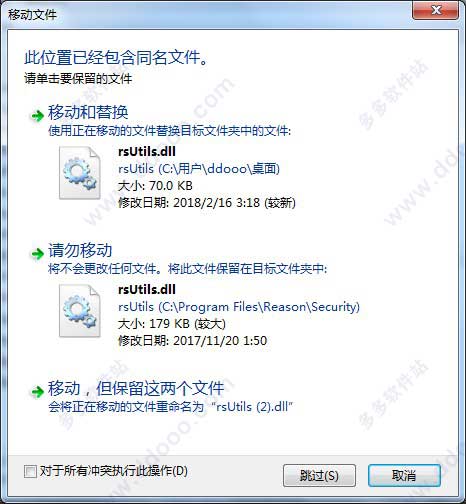Click the modified date 2018/2/16 3:18 (较新)
The width and height of the screenshot is (466, 504).
coord(234,203)
